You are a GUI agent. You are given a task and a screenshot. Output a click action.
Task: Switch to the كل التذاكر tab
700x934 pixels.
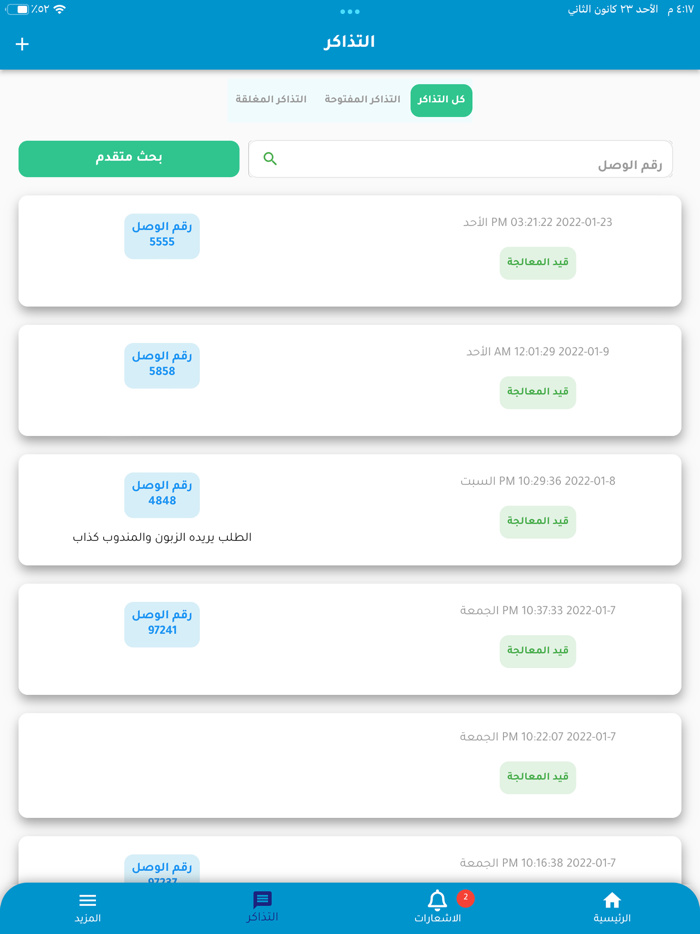tap(441, 100)
